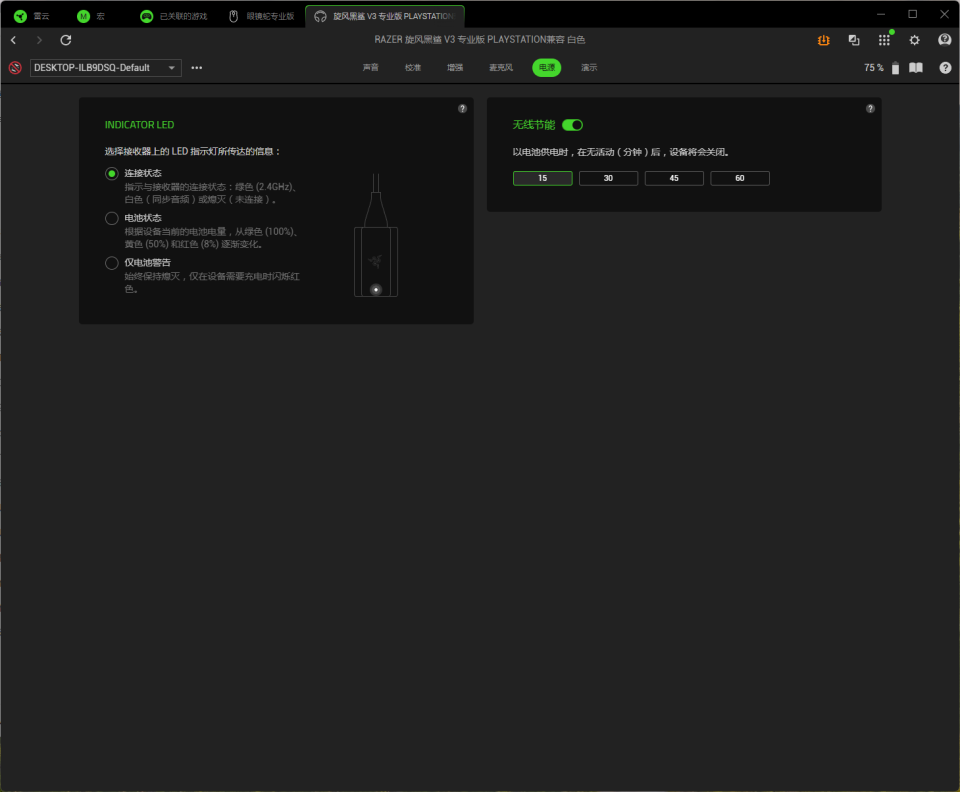Switch to the 眼镜蛇专业版 mouse tab
The image size is (960, 792).
[x=261, y=17]
